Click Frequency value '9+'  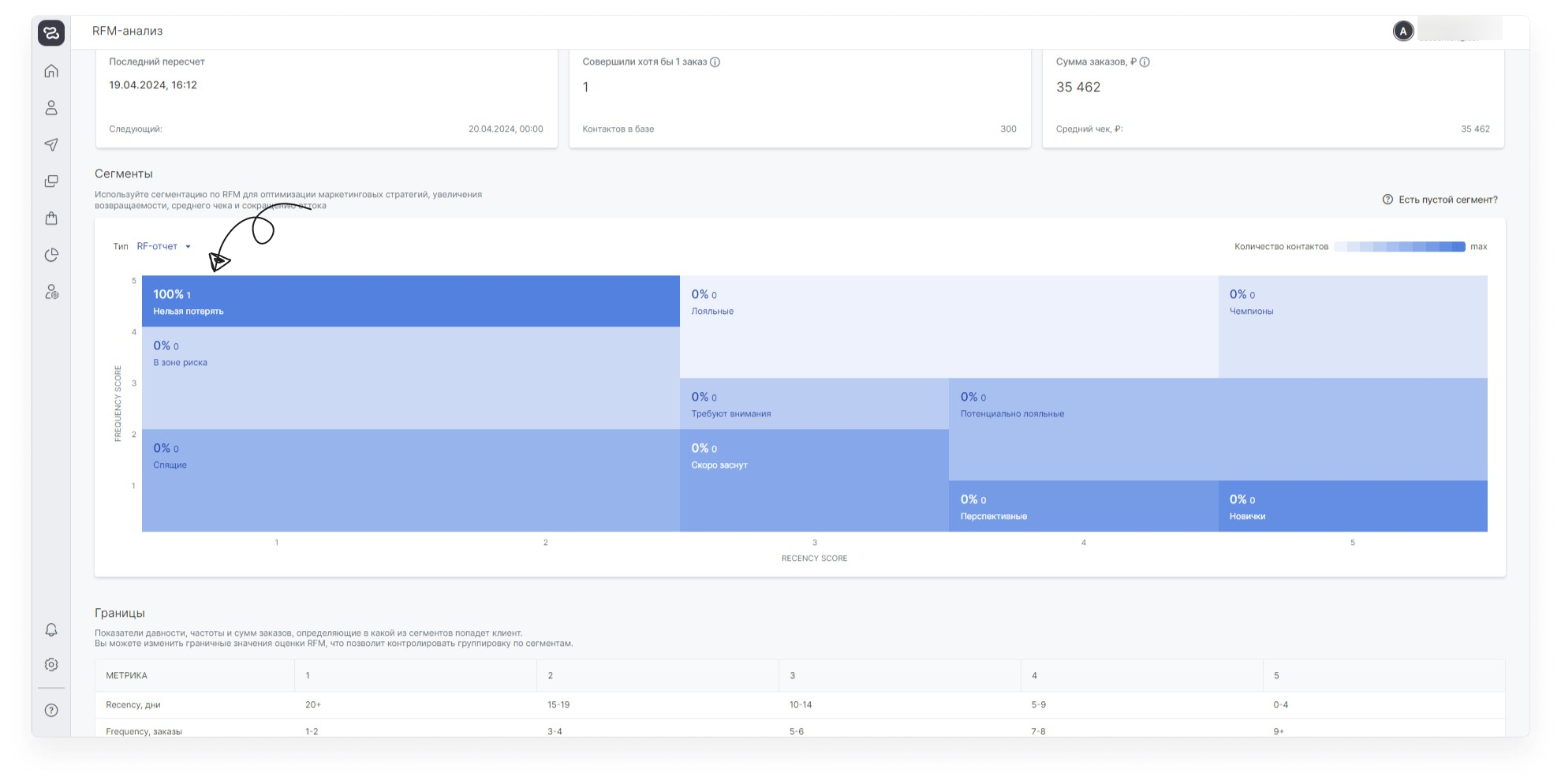(1279, 732)
